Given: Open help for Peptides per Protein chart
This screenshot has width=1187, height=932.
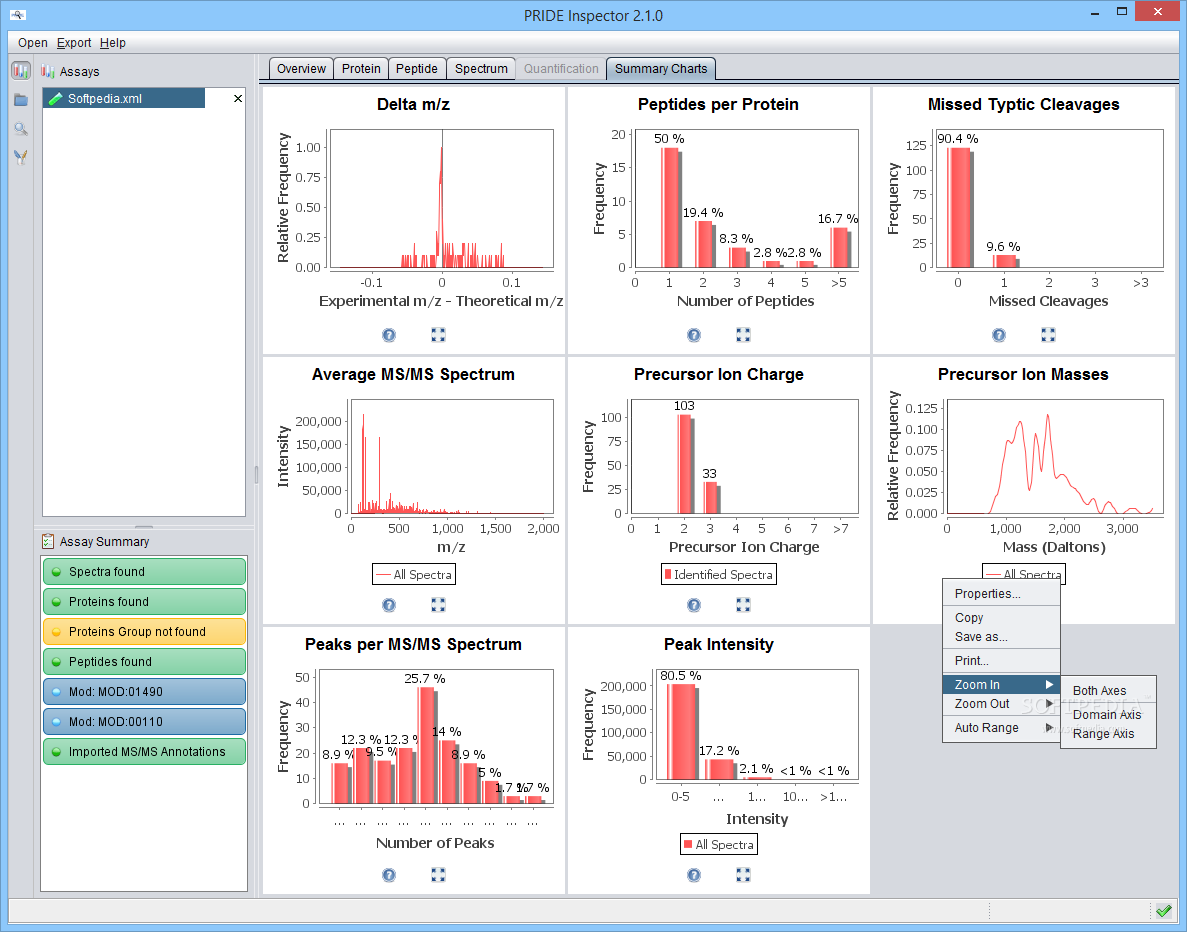Looking at the screenshot, I should (693, 335).
